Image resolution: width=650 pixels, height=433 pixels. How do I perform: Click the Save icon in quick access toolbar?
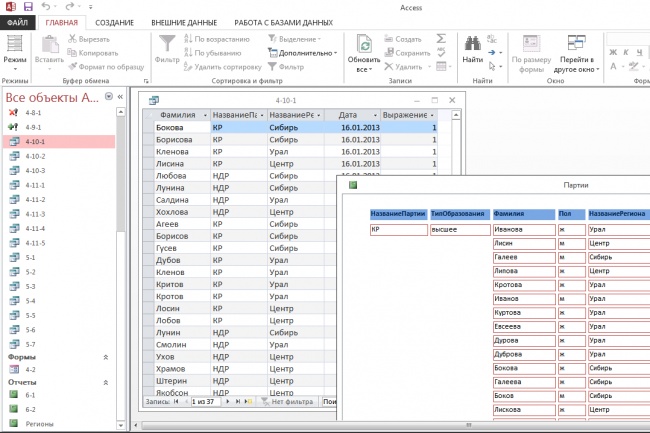tap(28, 7)
